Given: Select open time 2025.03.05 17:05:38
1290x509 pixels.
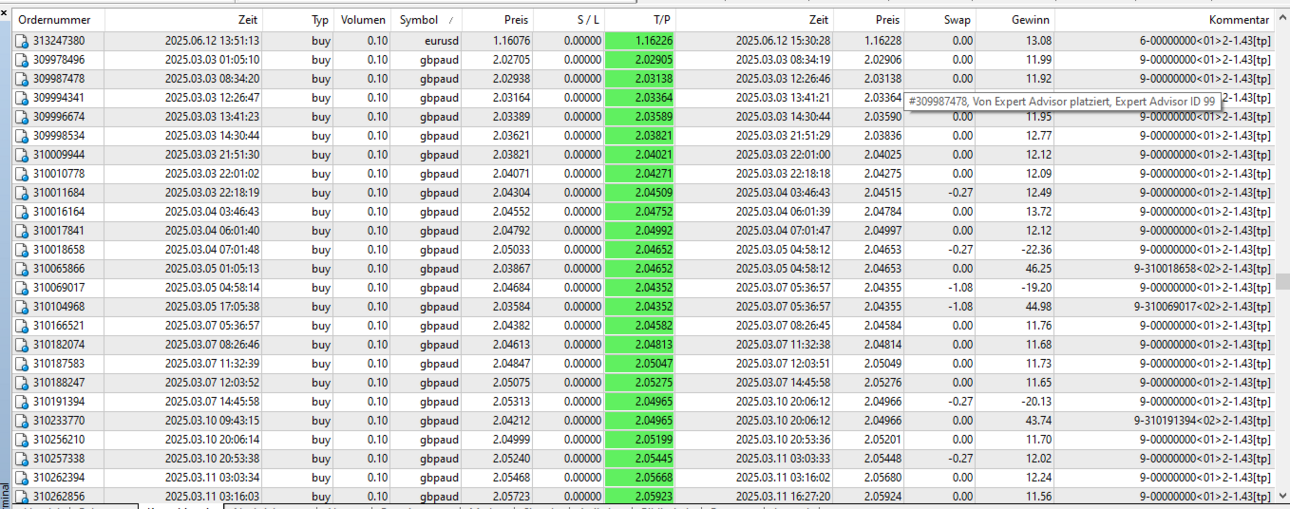Looking at the screenshot, I should pos(212,307).
